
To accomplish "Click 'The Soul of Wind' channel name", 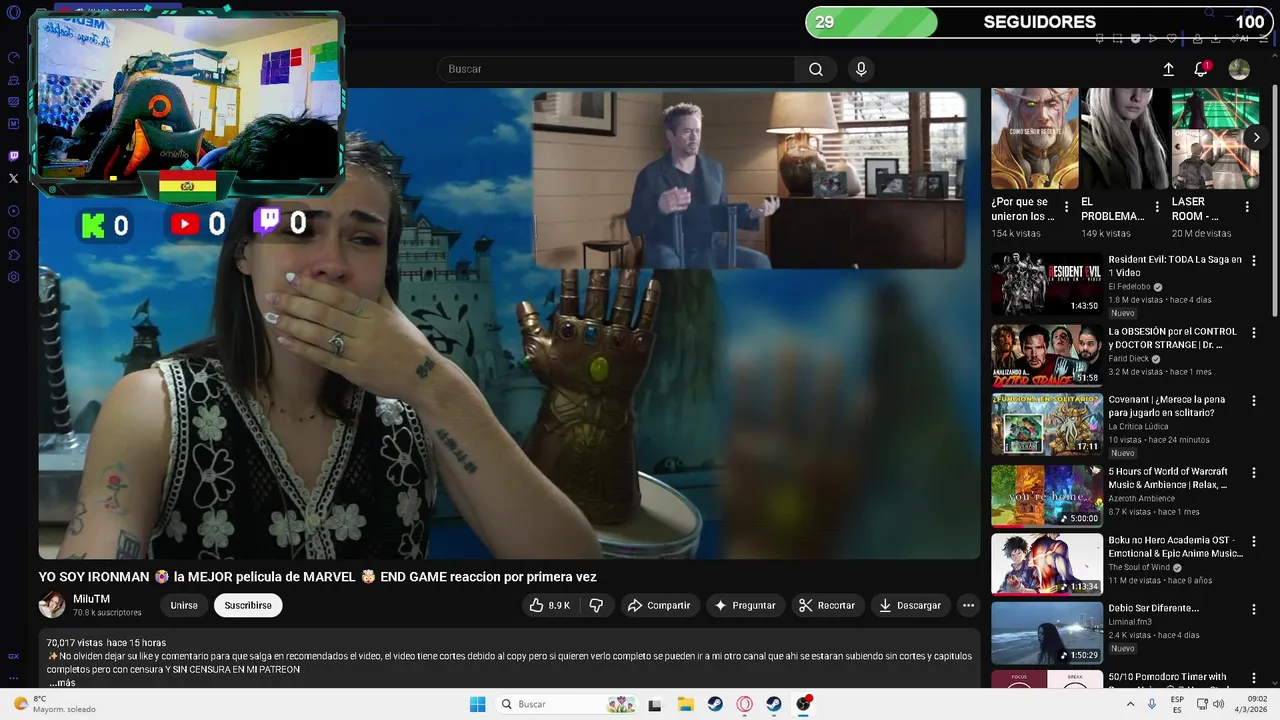I will coord(1139,567).
